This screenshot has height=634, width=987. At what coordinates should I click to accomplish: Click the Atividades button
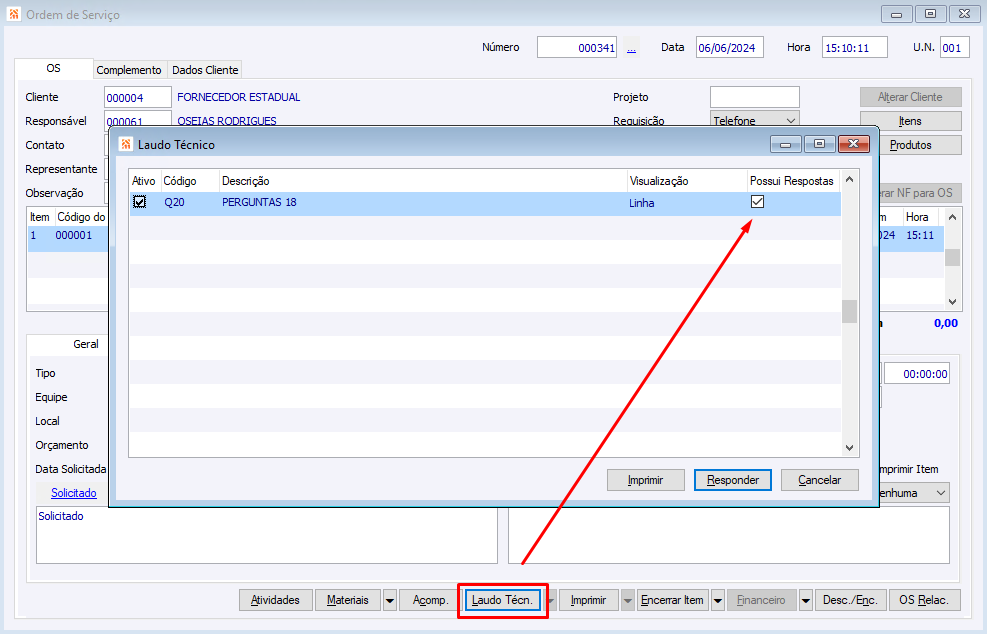point(275,600)
